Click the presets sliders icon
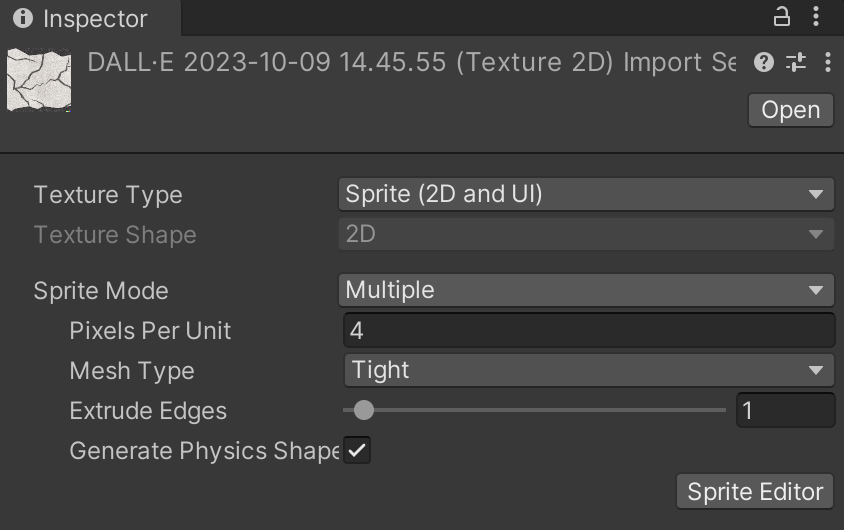Viewport: 844px width, 530px height. point(796,63)
